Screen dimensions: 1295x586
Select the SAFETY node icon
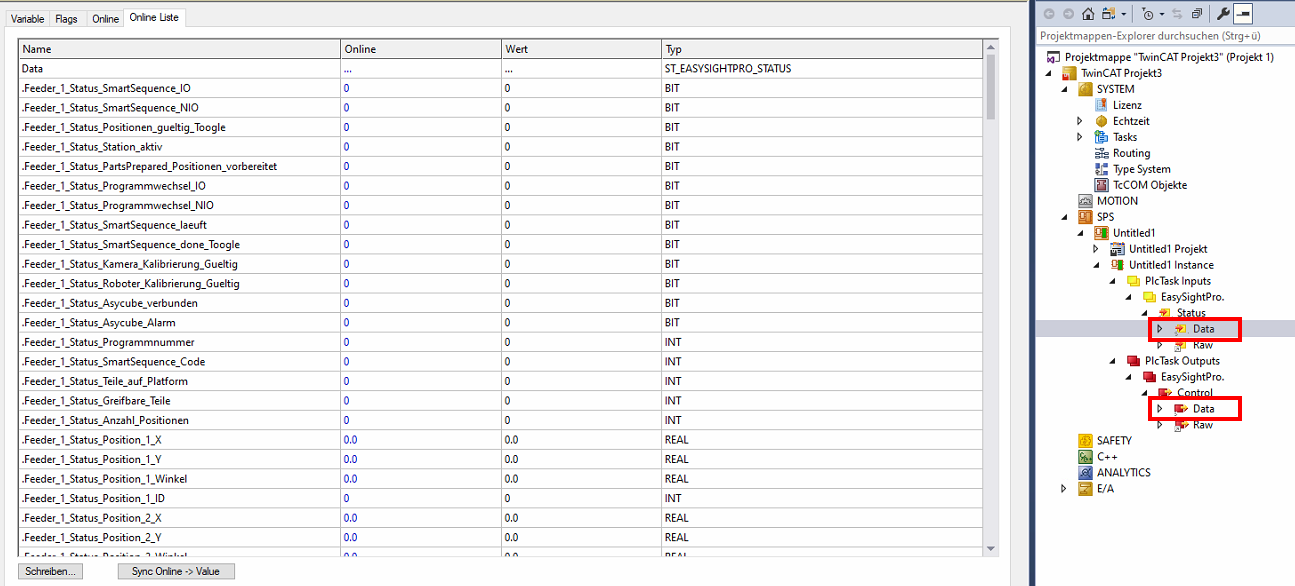(1085, 441)
